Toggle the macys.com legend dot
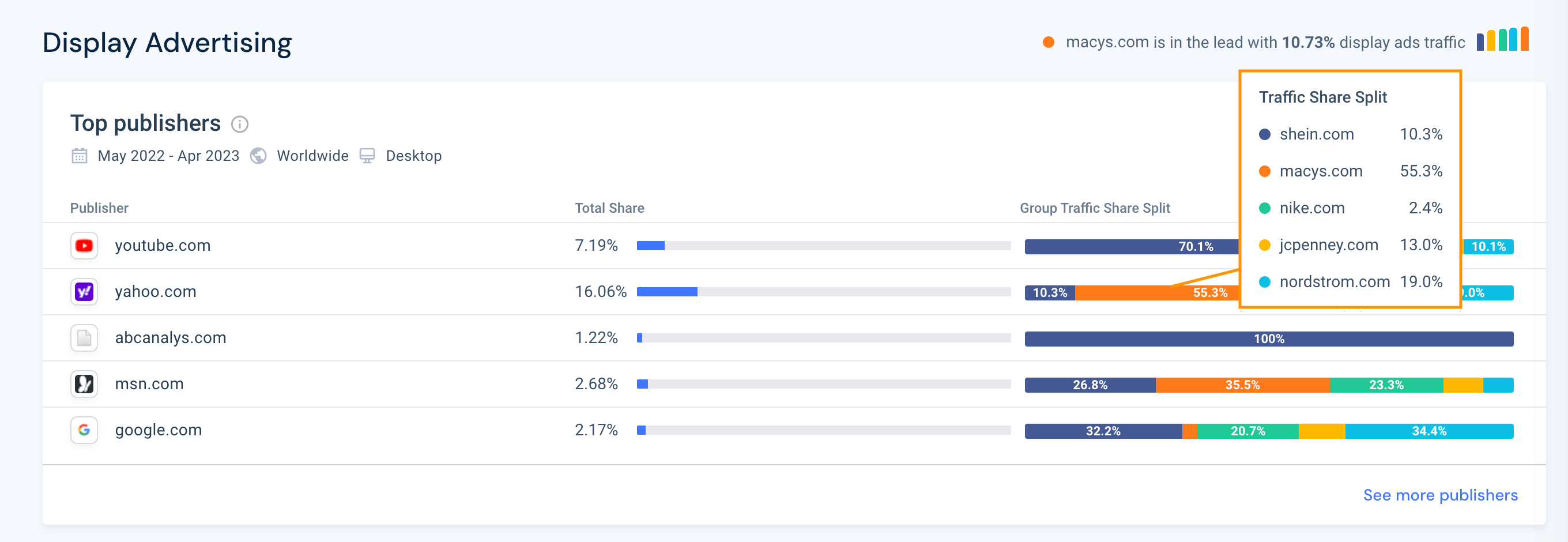This screenshot has width=1568, height=542. point(1265,171)
